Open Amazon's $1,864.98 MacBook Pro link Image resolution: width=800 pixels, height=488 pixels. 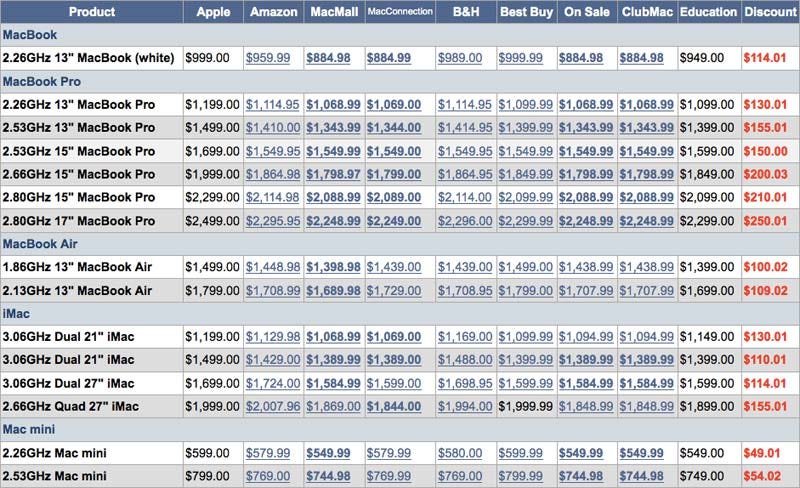pos(273,175)
